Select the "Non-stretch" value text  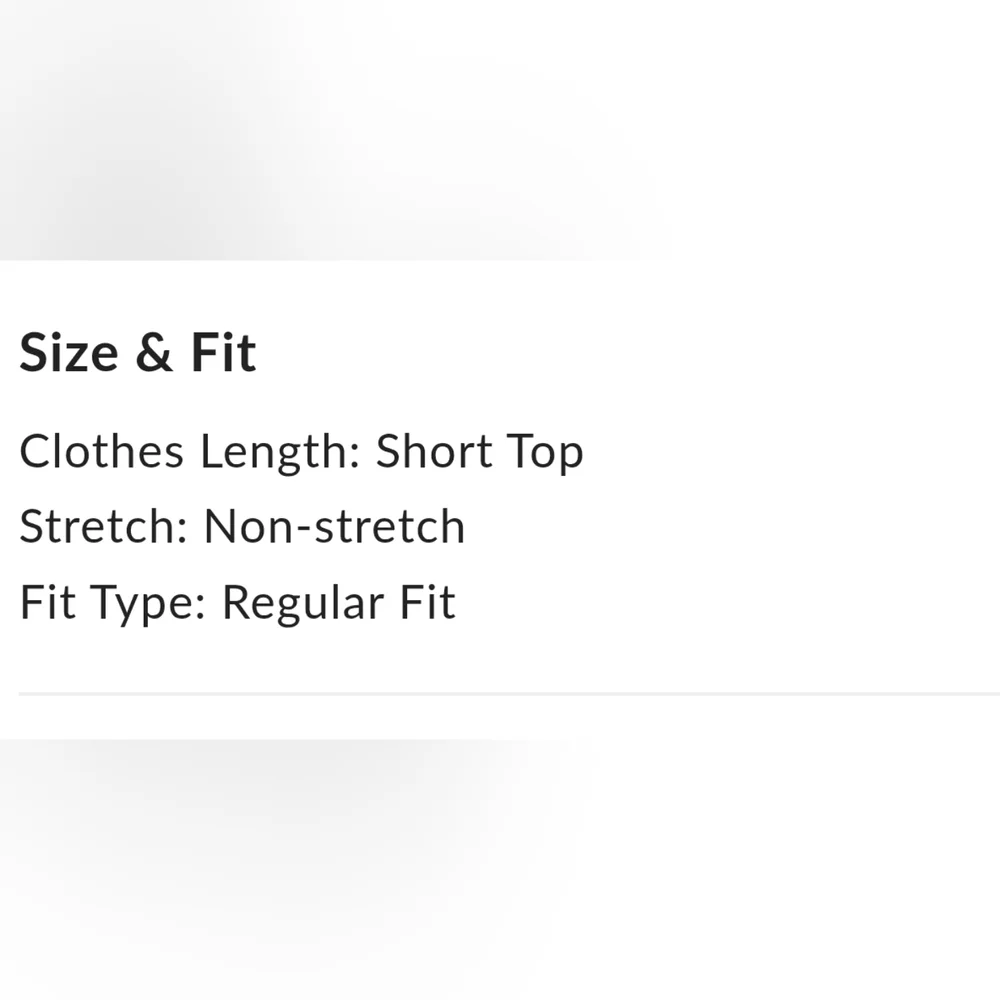334,527
